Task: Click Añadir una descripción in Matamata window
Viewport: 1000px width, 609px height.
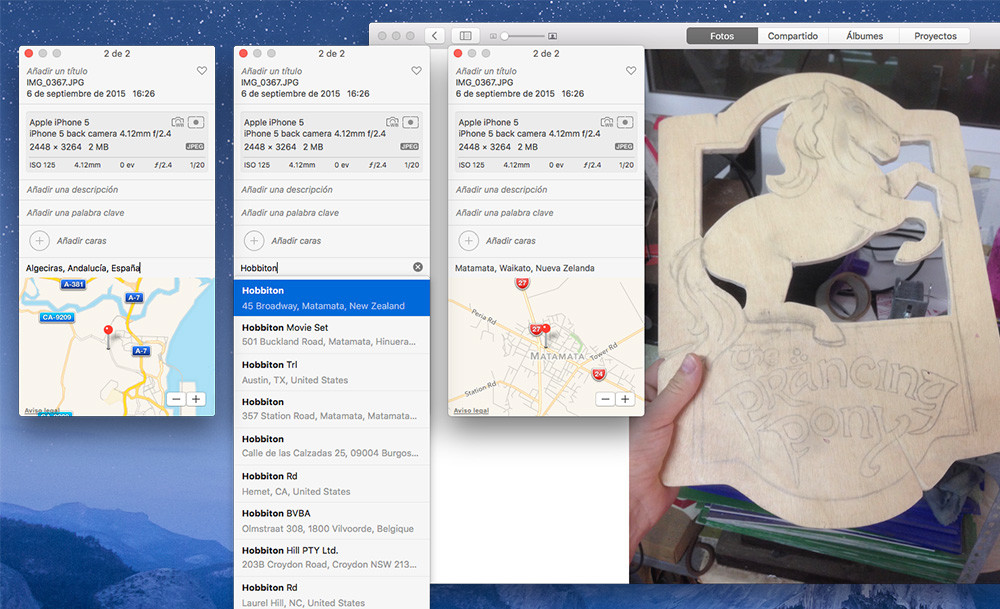Action: coord(501,189)
